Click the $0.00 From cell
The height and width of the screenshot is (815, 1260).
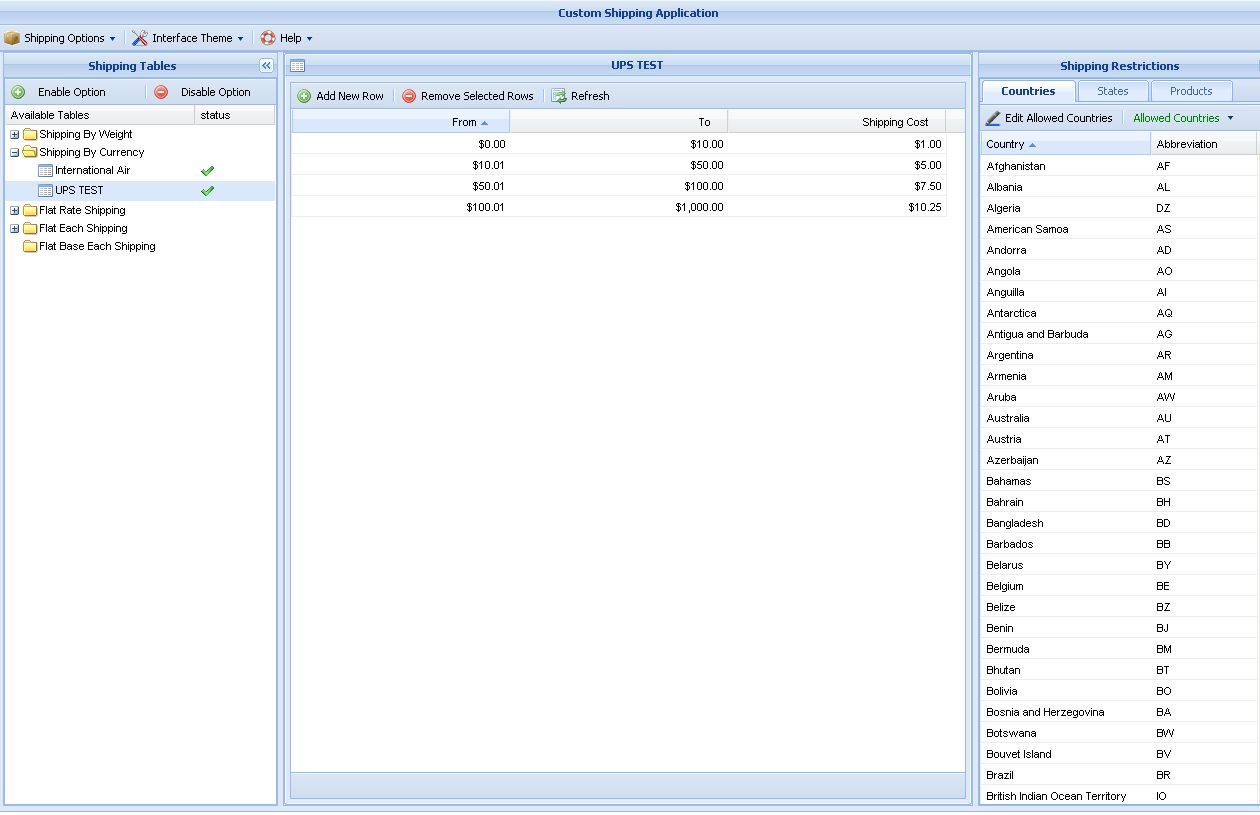pyautogui.click(x=401, y=144)
